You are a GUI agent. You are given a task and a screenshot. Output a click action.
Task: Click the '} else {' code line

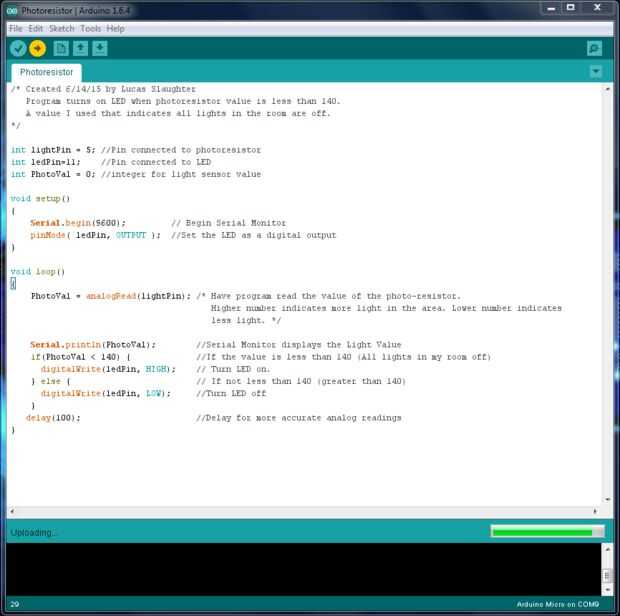[x=51, y=382]
